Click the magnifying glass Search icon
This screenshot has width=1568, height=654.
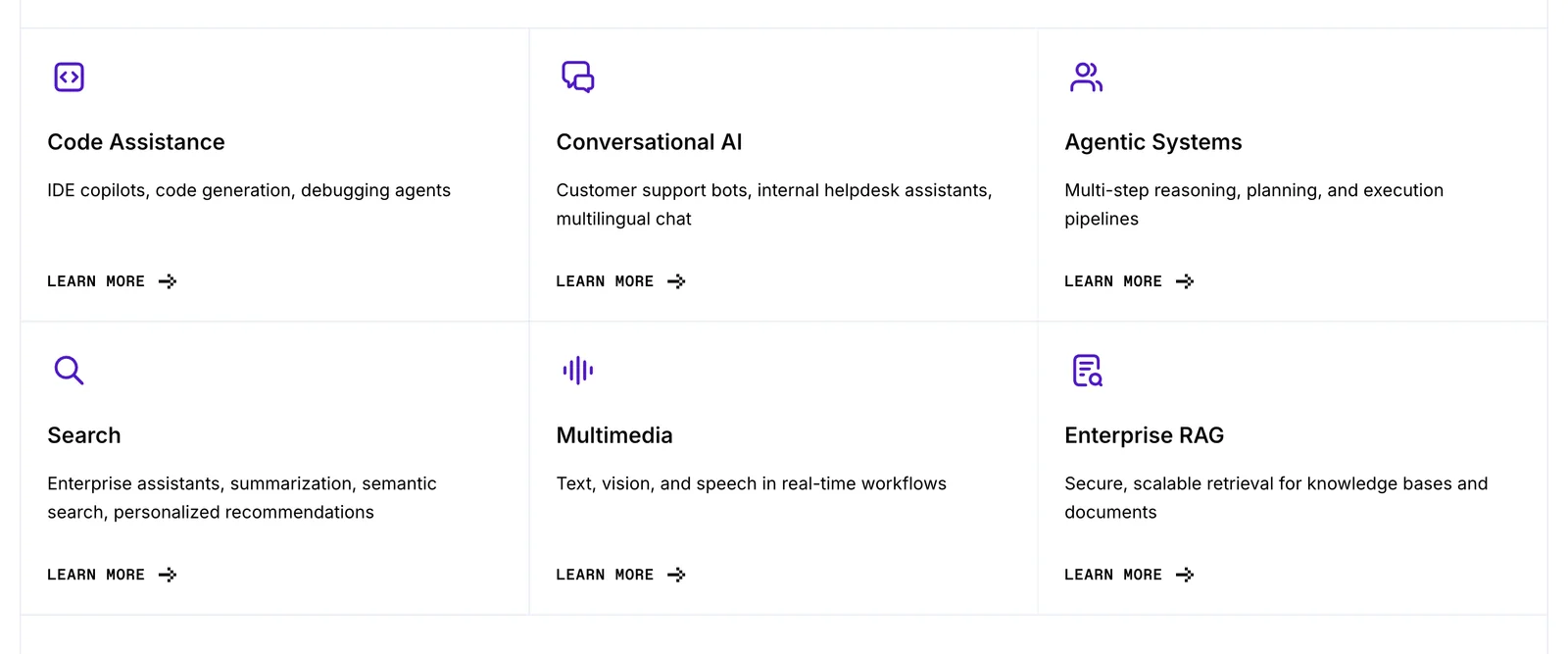point(69,370)
